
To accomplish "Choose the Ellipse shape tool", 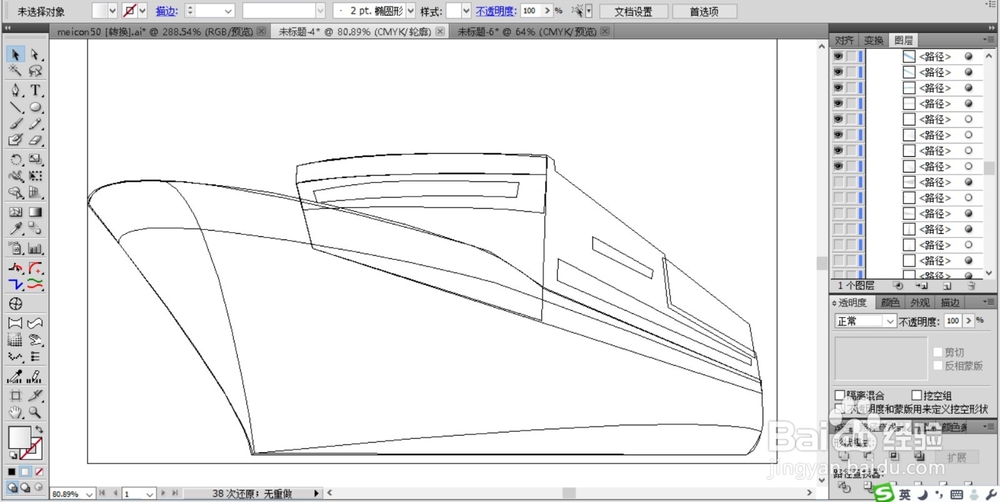I will point(36,107).
